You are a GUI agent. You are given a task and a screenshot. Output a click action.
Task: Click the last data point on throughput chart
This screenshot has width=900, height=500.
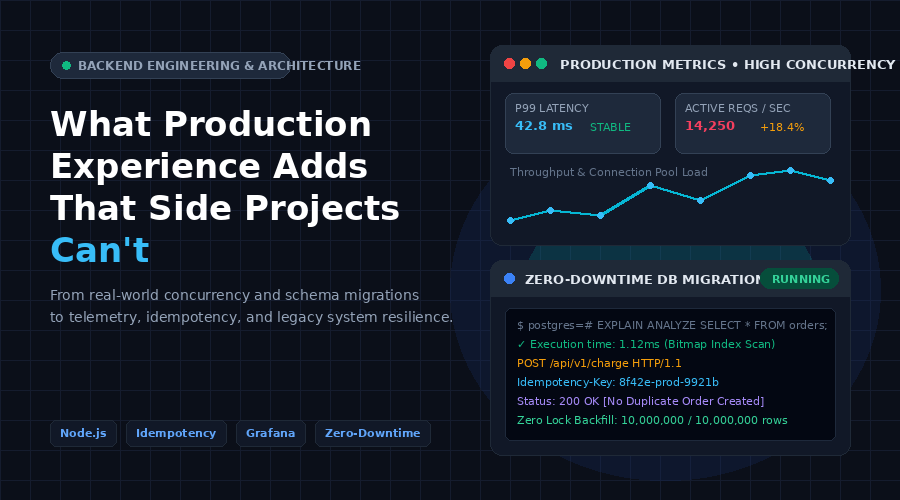click(x=831, y=181)
